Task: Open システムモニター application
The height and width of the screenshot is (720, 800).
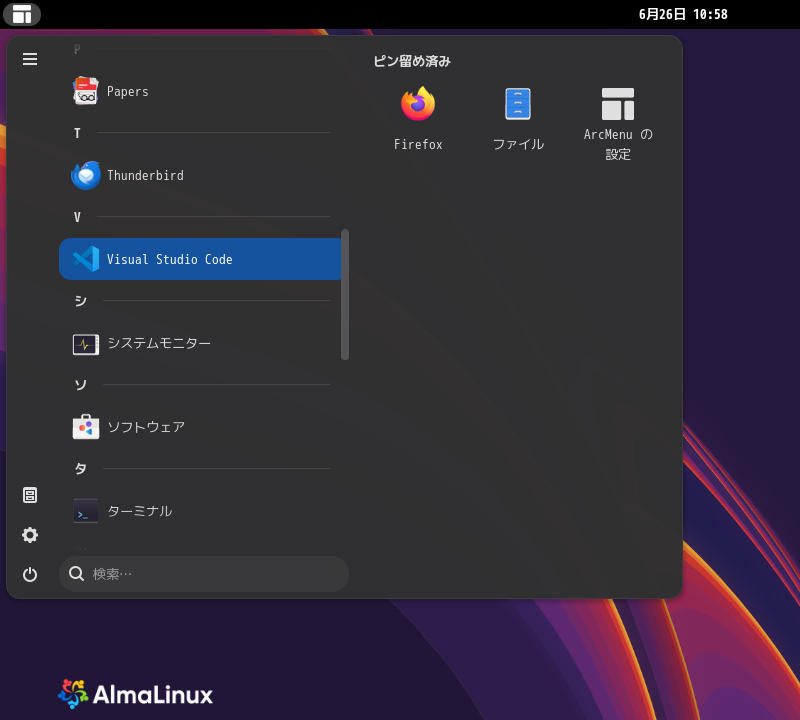Action: click(x=200, y=343)
